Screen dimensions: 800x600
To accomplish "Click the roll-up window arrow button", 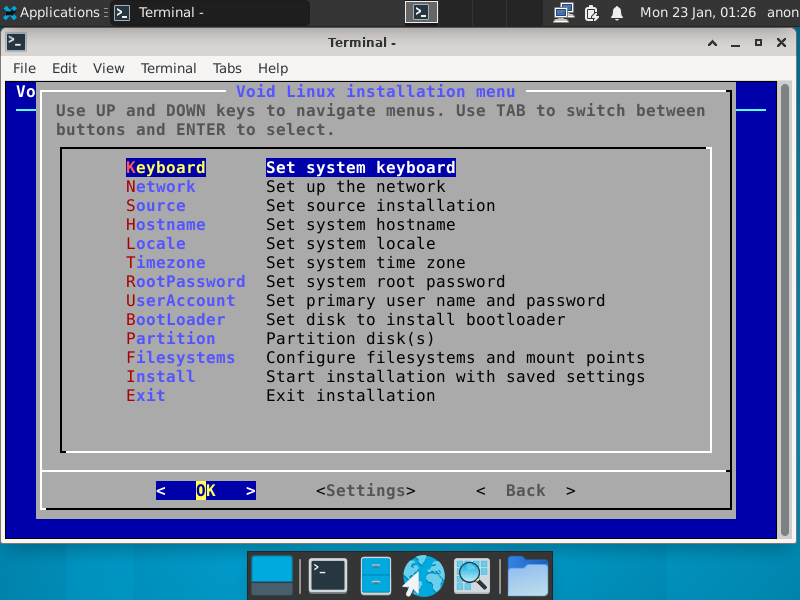I will tap(712, 43).
